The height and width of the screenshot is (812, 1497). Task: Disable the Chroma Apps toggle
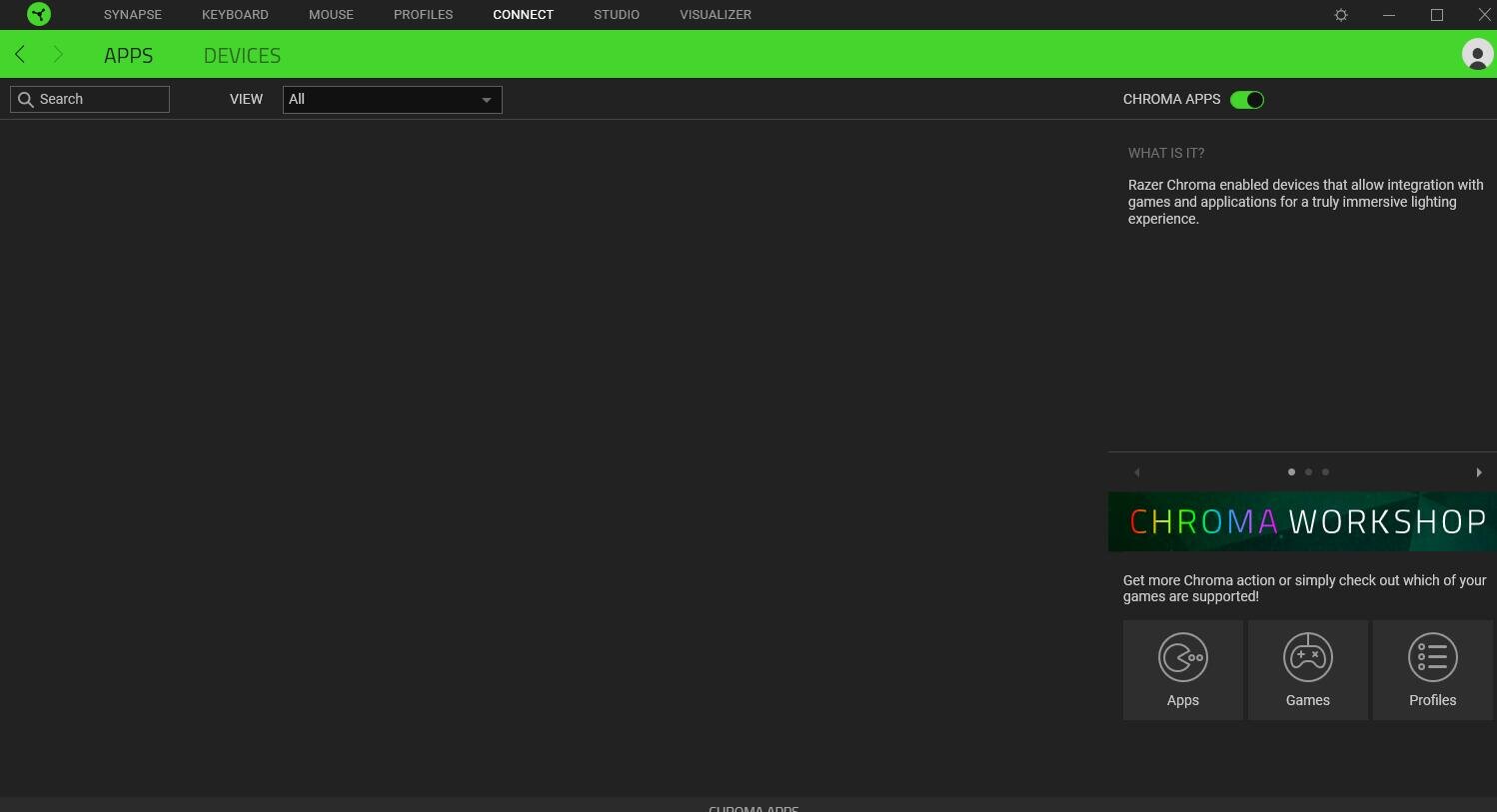click(x=1247, y=100)
